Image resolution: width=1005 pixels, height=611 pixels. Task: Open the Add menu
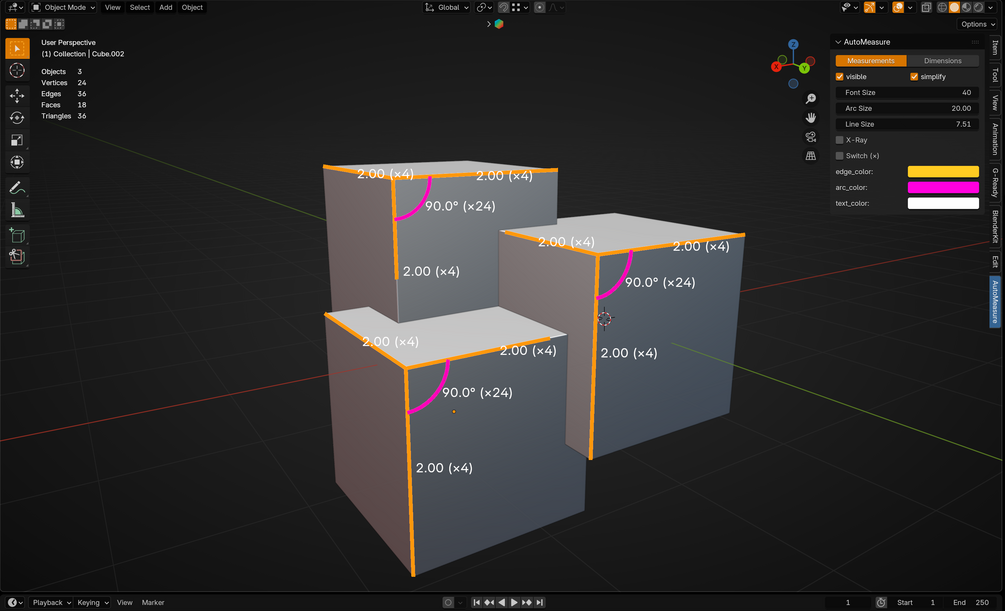[x=166, y=8]
